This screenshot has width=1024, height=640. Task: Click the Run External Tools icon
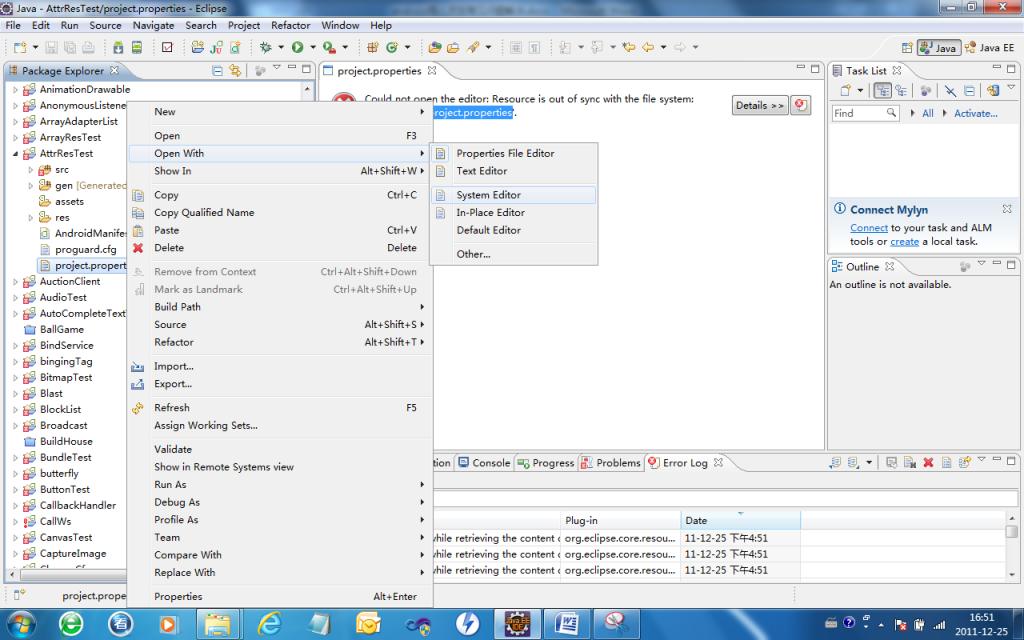[x=329, y=47]
